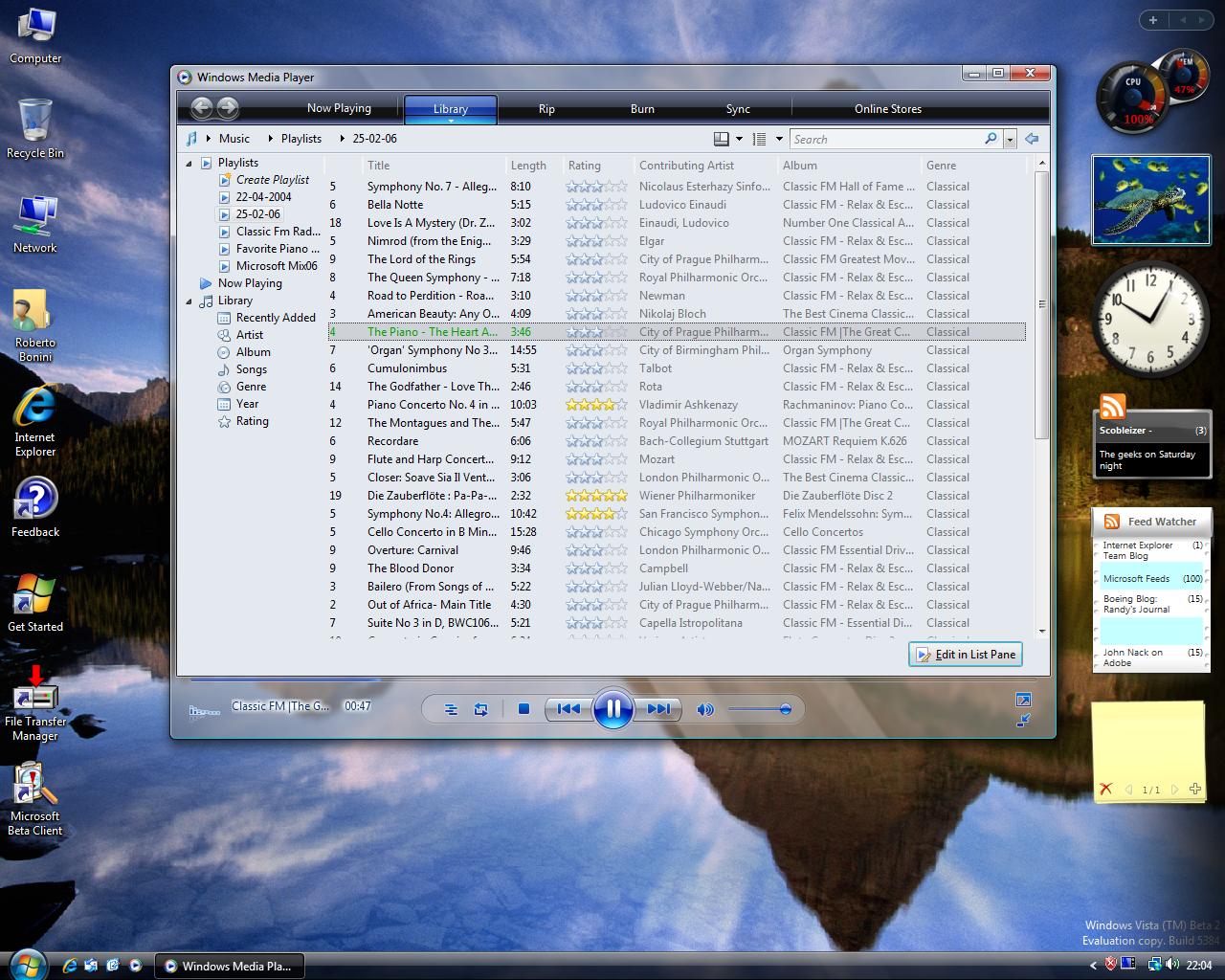Image resolution: width=1225 pixels, height=980 pixels.
Task: Click the volume slider handle
Action: click(786, 709)
